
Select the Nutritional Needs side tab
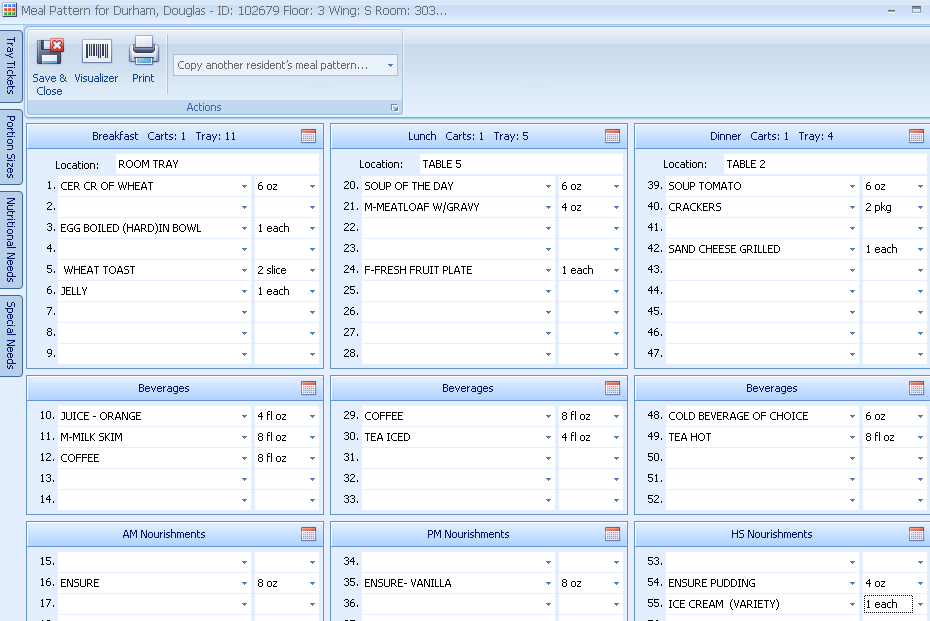coord(11,240)
